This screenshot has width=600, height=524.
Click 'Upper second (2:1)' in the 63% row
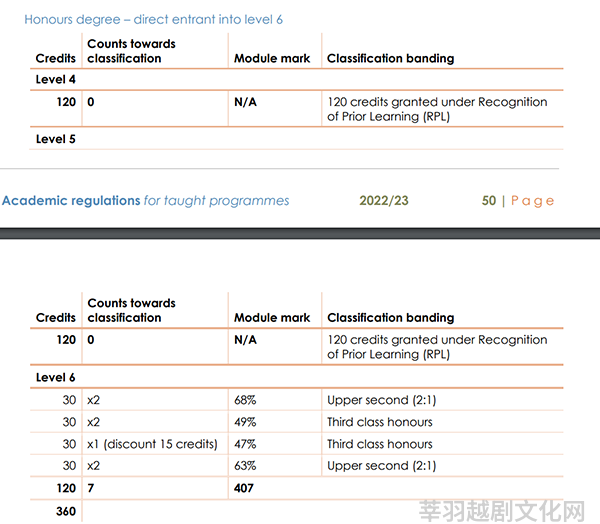pyautogui.click(x=382, y=466)
